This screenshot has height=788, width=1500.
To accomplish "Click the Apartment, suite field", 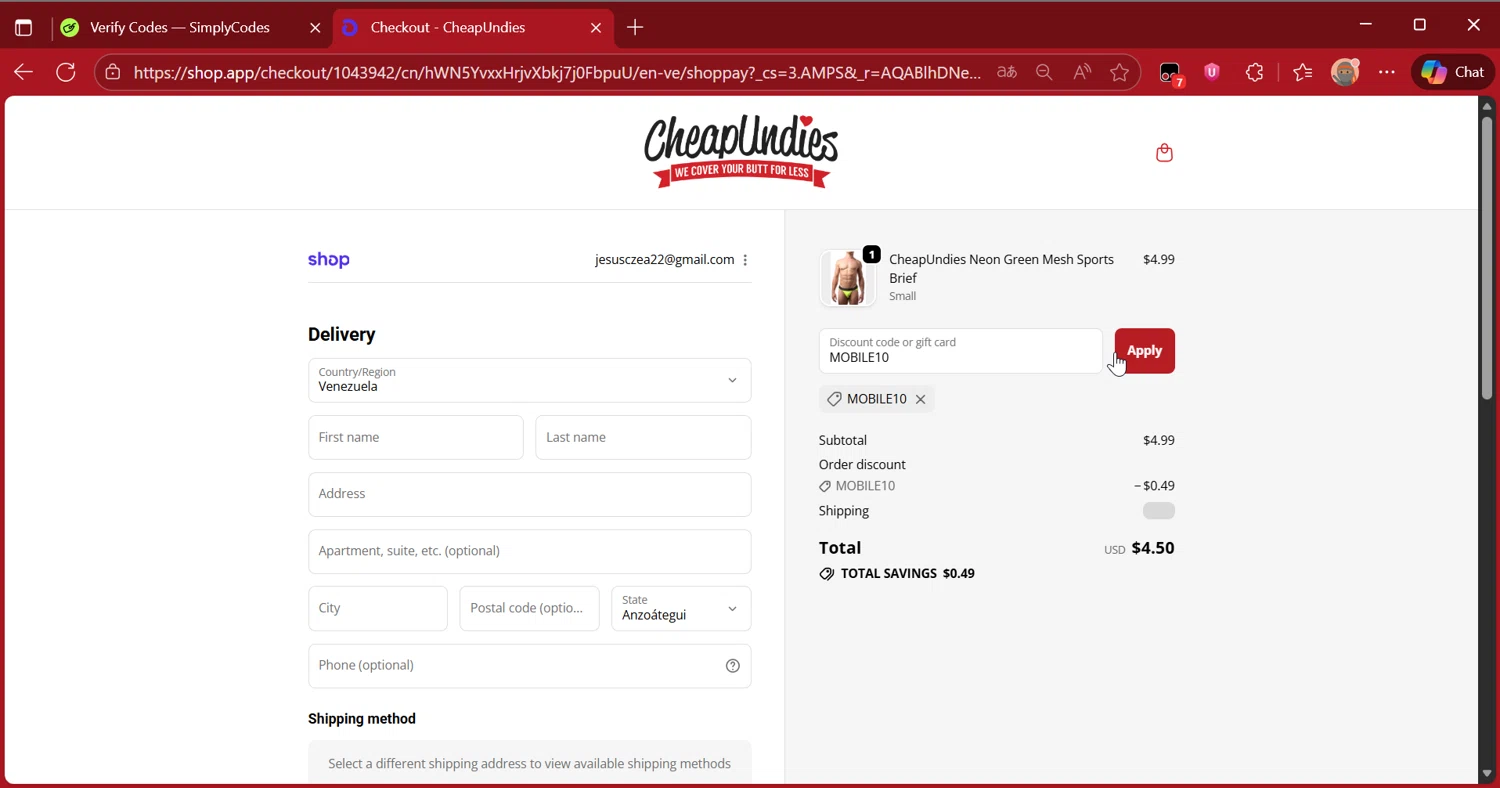I will [529, 551].
